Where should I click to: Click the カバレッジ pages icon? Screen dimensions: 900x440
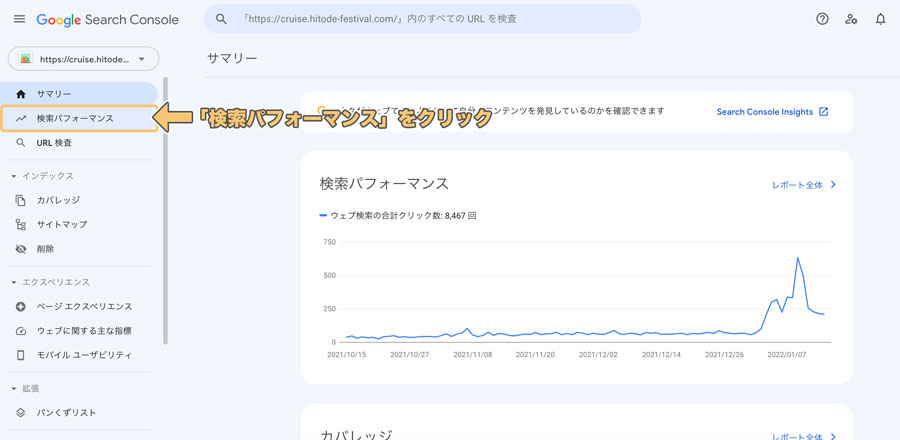tap(21, 200)
